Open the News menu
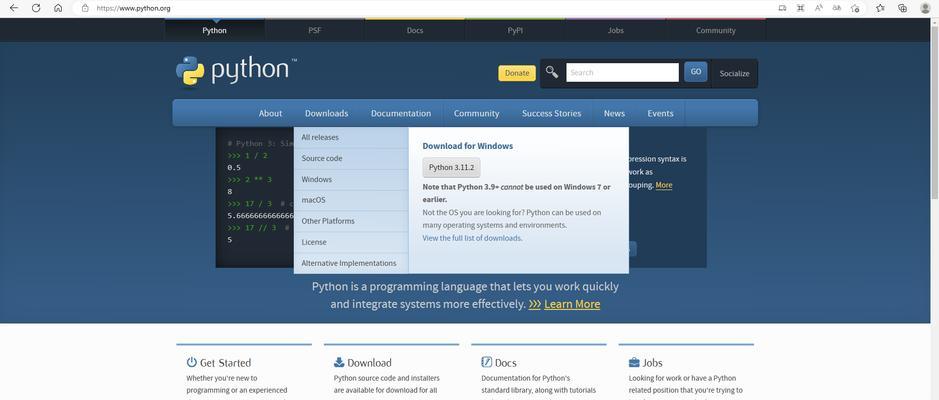 point(614,113)
